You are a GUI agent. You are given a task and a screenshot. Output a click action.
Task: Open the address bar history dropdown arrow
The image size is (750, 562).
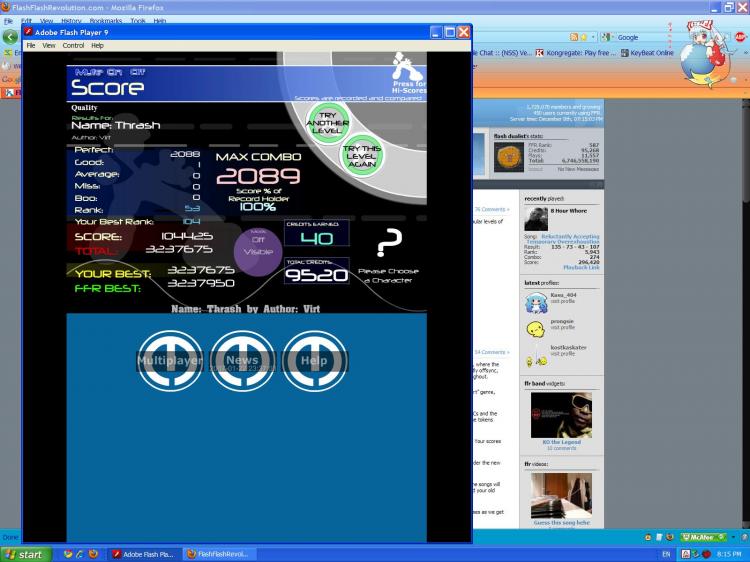pos(593,37)
